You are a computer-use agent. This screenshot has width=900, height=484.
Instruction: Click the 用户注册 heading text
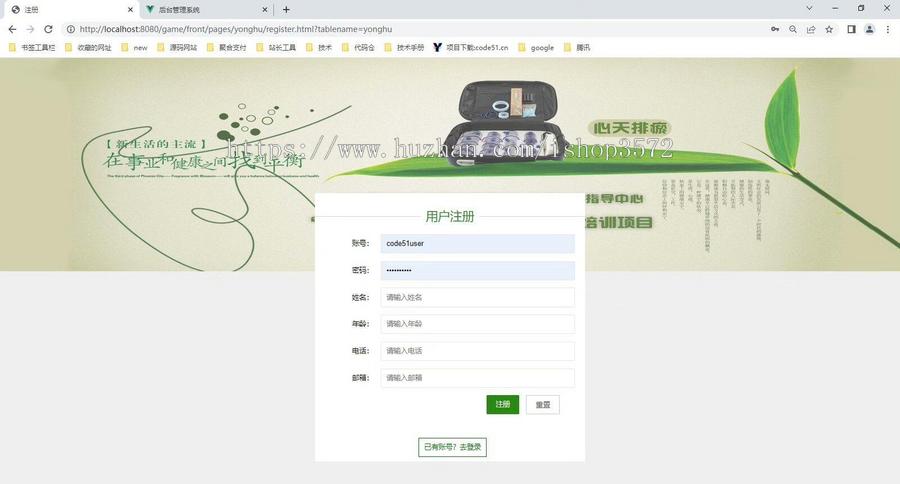(x=449, y=216)
